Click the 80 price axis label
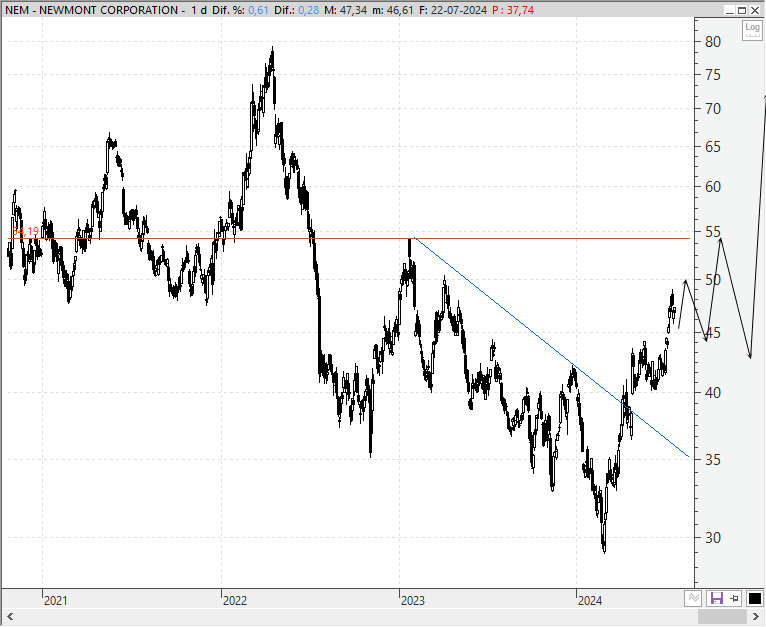Screen dimensions: 766x627 tap(713, 42)
